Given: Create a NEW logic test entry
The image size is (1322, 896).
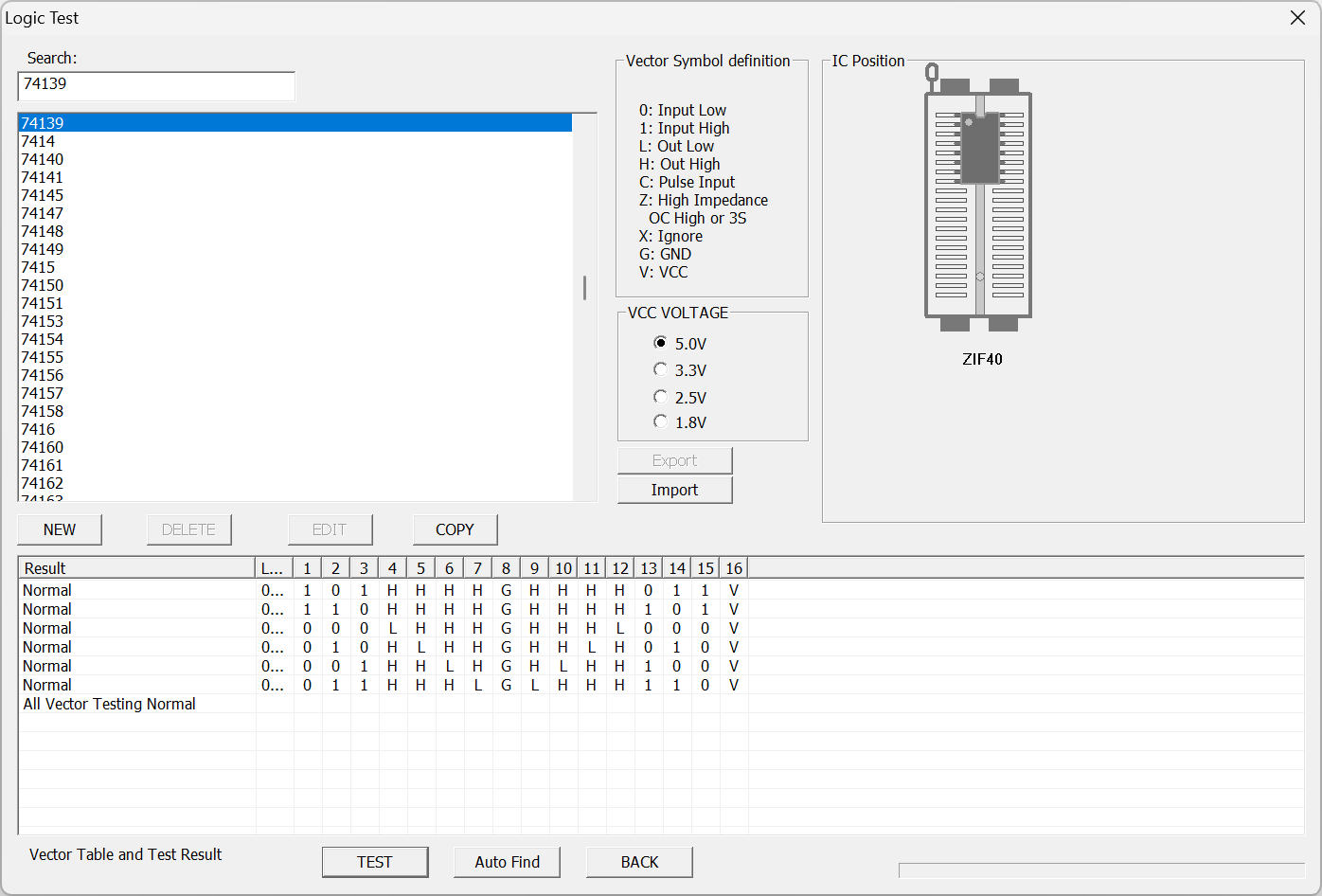Looking at the screenshot, I should 60,529.
